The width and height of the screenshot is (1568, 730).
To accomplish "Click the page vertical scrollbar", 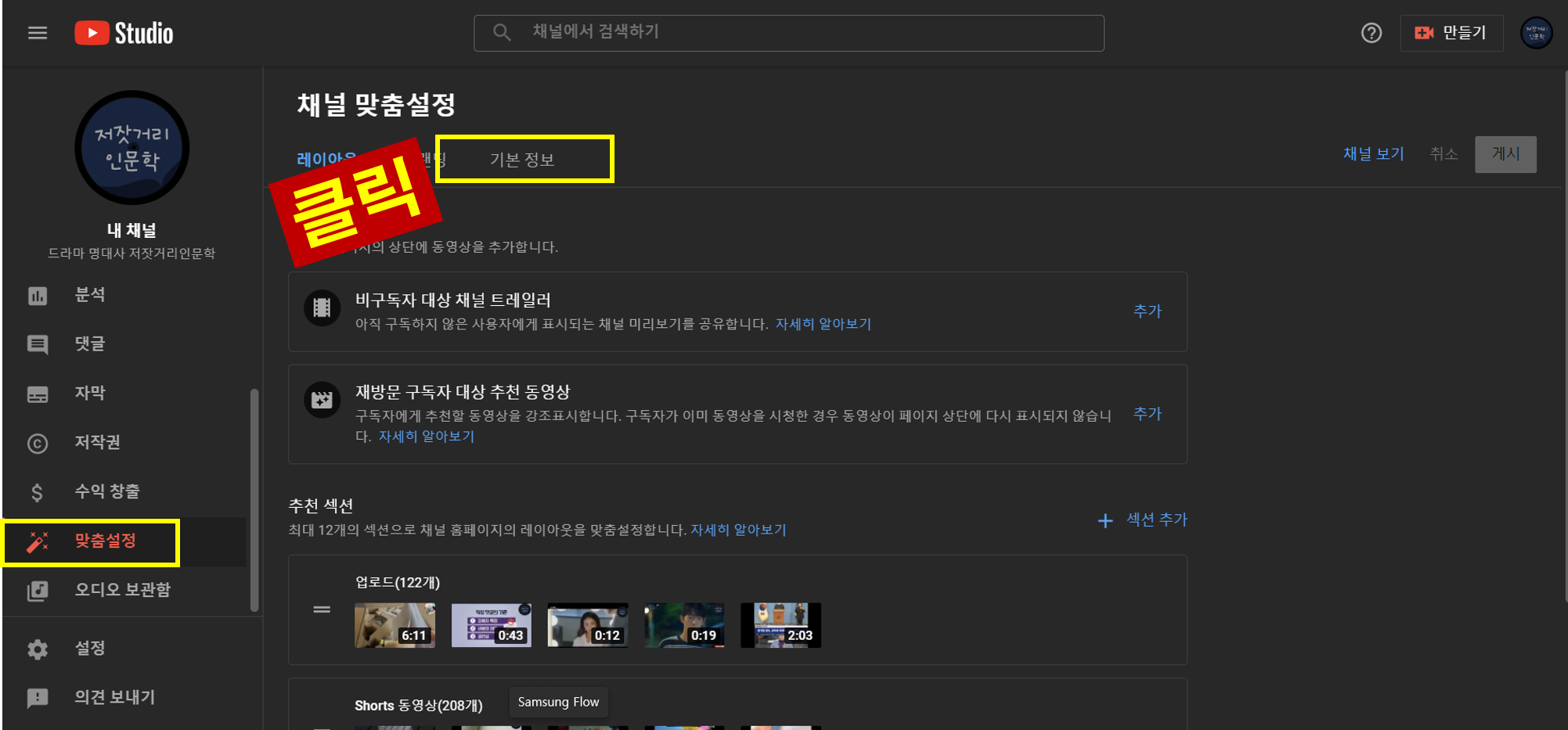I will [x=1565, y=336].
